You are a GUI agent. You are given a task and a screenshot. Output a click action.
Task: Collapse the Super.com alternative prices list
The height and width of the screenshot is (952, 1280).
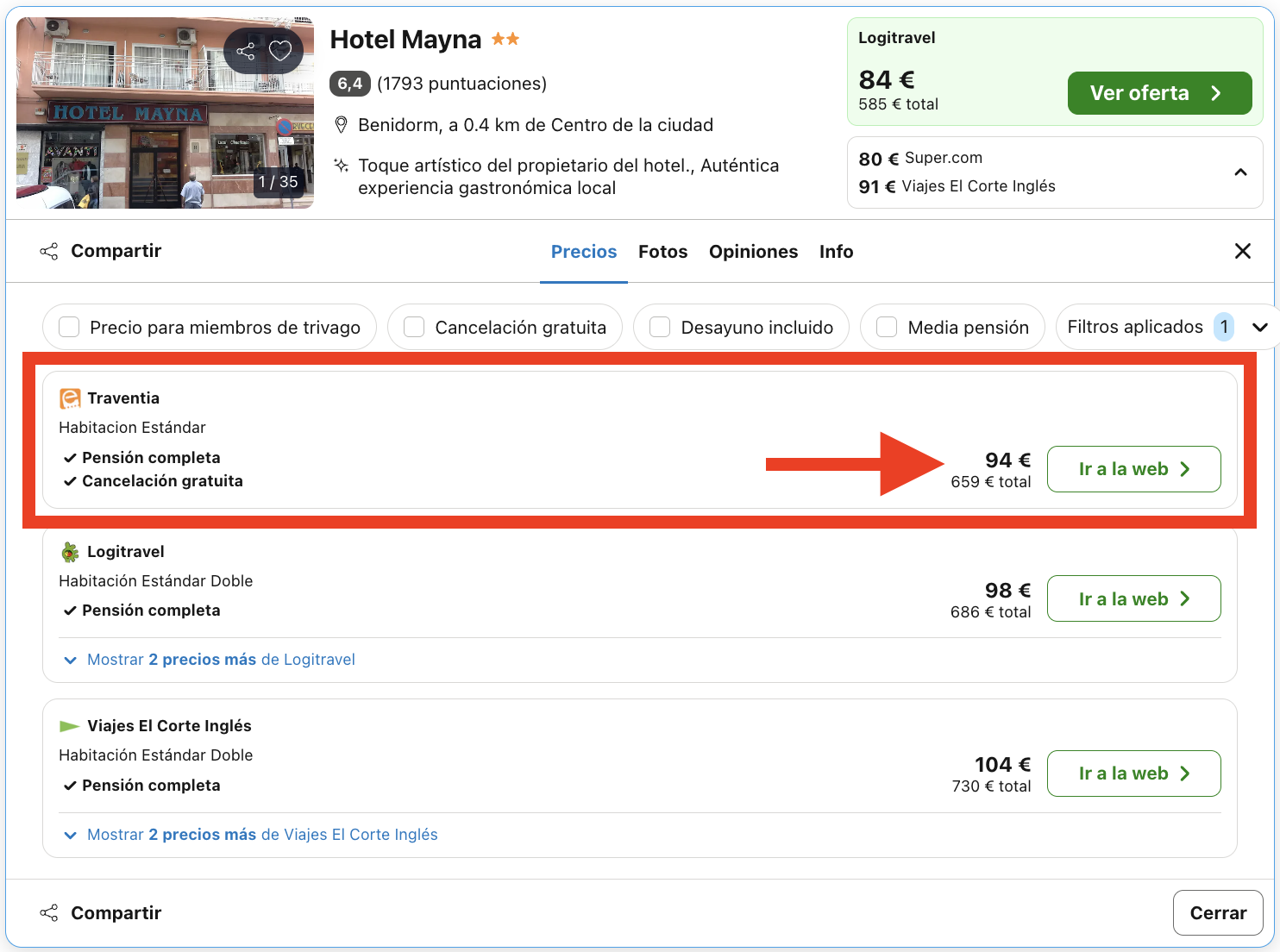point(1241,172)
